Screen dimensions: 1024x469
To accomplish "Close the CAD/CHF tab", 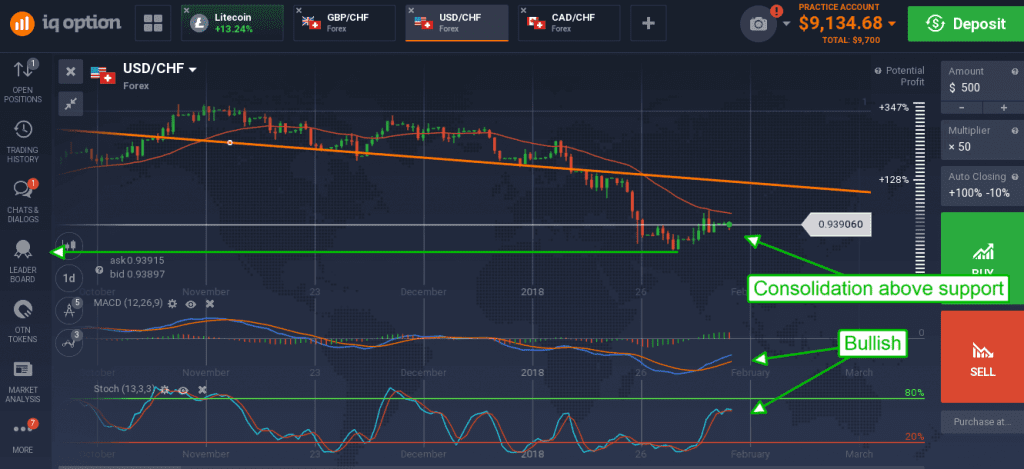I will pyautogui.click(x=523, y=10).
